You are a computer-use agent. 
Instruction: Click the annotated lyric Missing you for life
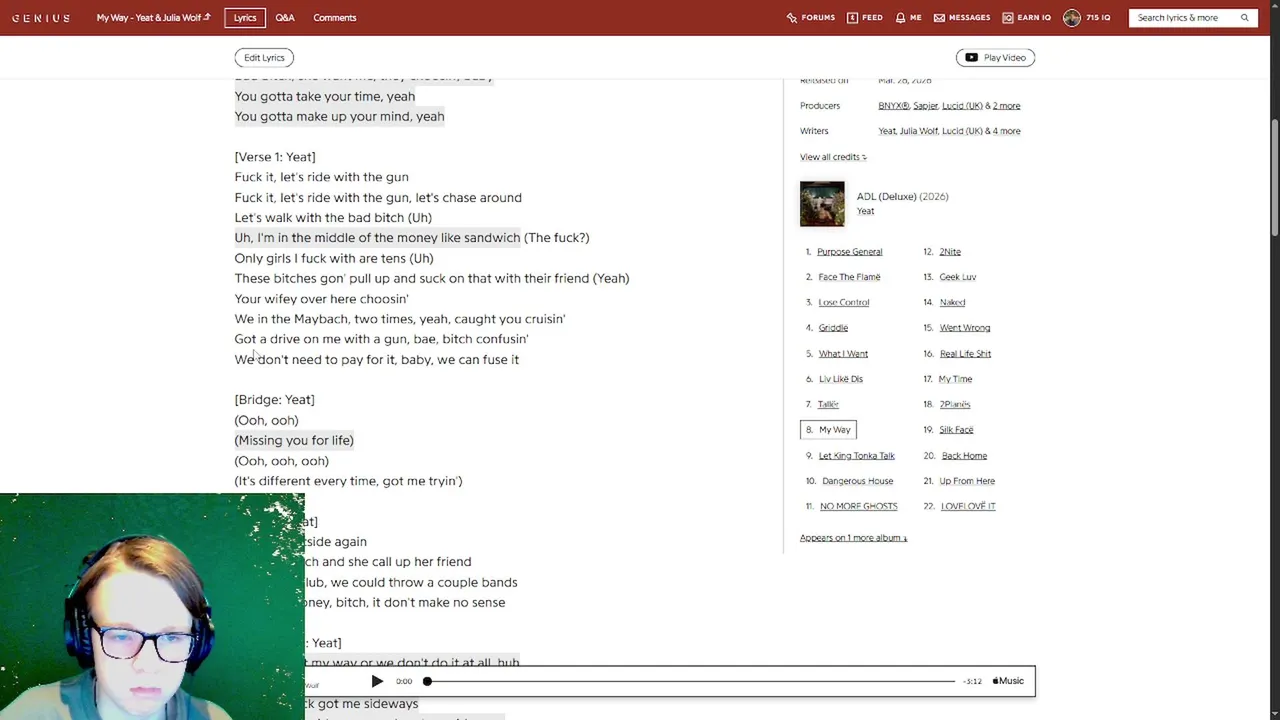click(294, 440)
